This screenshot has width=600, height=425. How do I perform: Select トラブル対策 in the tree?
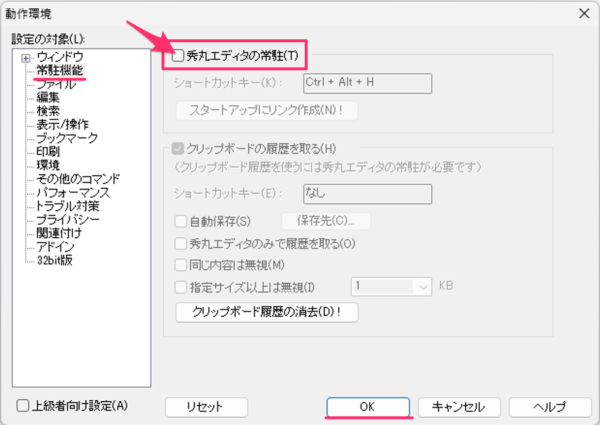coord(67,206)
